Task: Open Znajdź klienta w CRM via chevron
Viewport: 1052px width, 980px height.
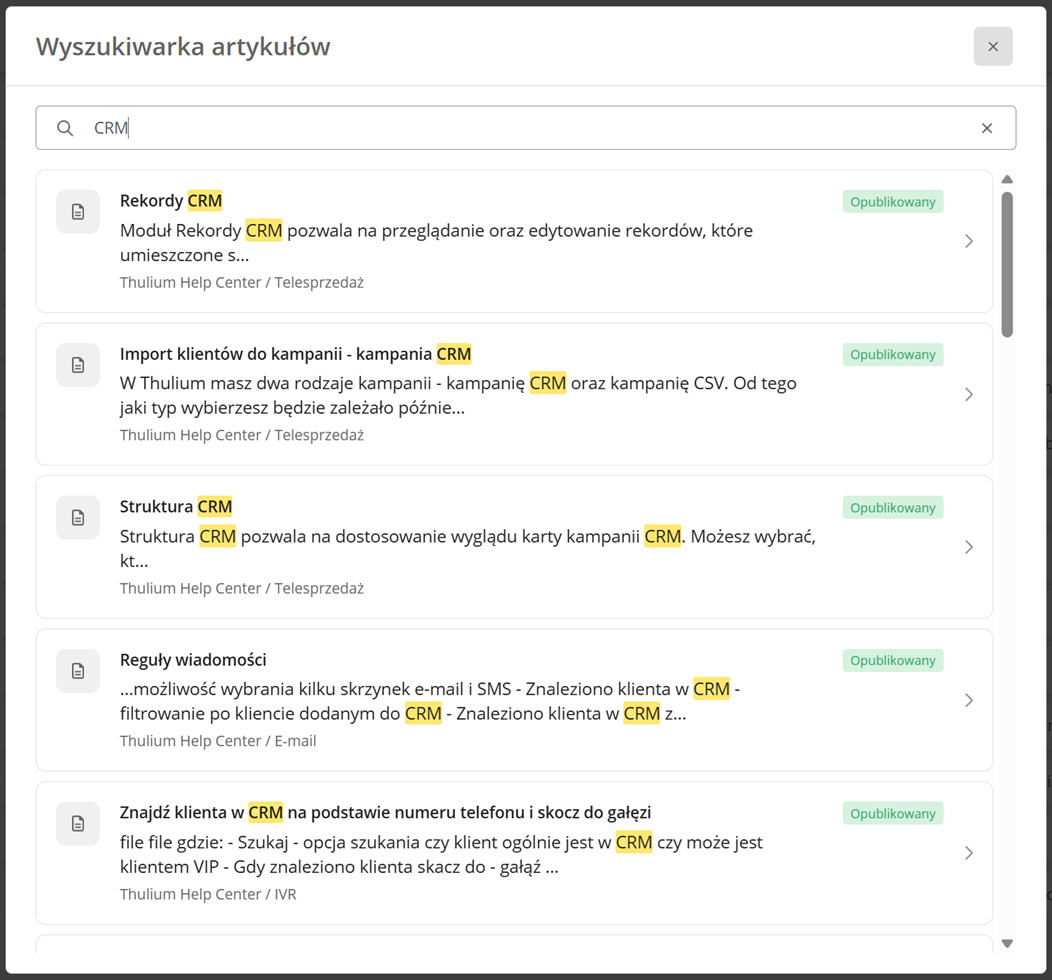Action: (x=969, y=853)
